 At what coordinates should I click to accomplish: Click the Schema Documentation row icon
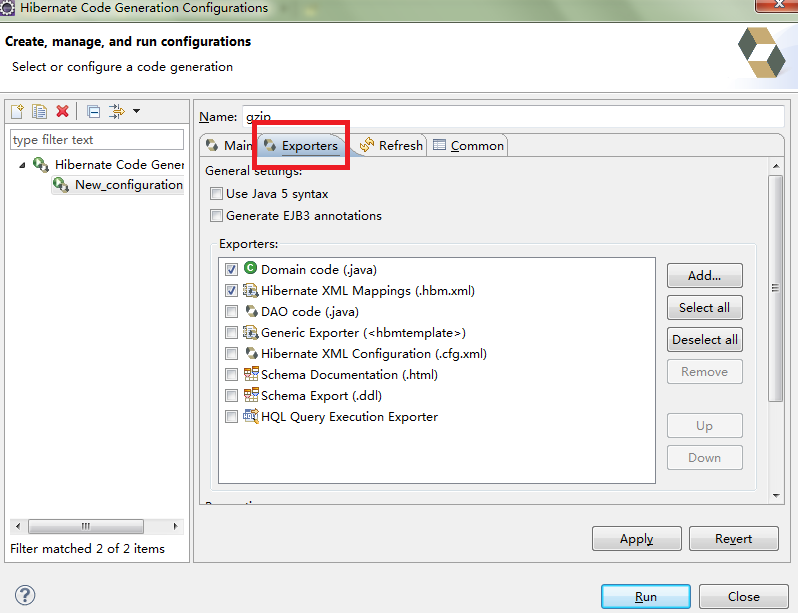[x=251, y=374]
